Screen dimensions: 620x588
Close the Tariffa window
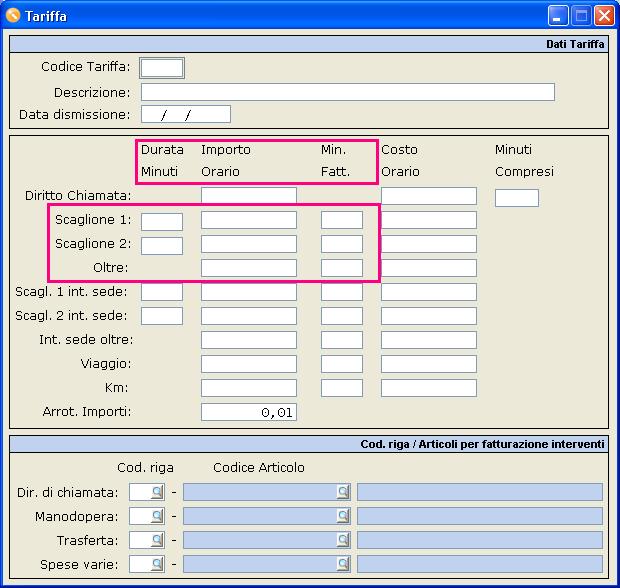(x=605, y=16)
